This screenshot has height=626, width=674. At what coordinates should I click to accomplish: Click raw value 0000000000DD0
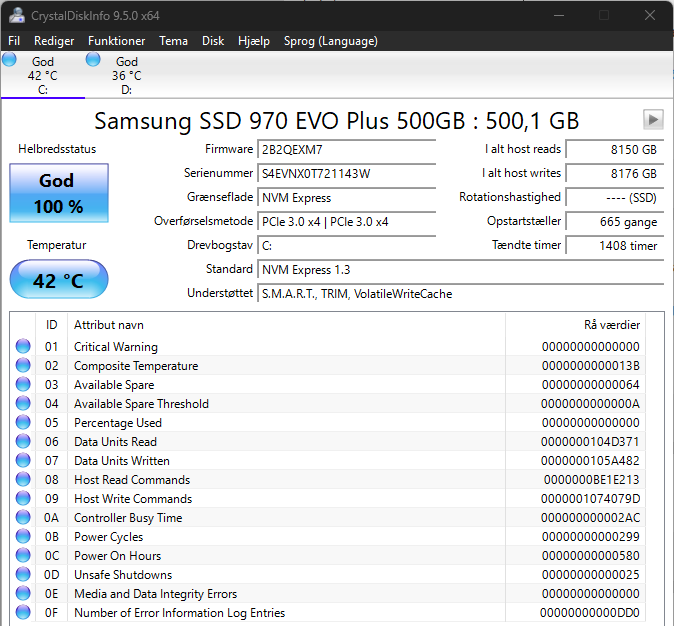tap(590, 613)
